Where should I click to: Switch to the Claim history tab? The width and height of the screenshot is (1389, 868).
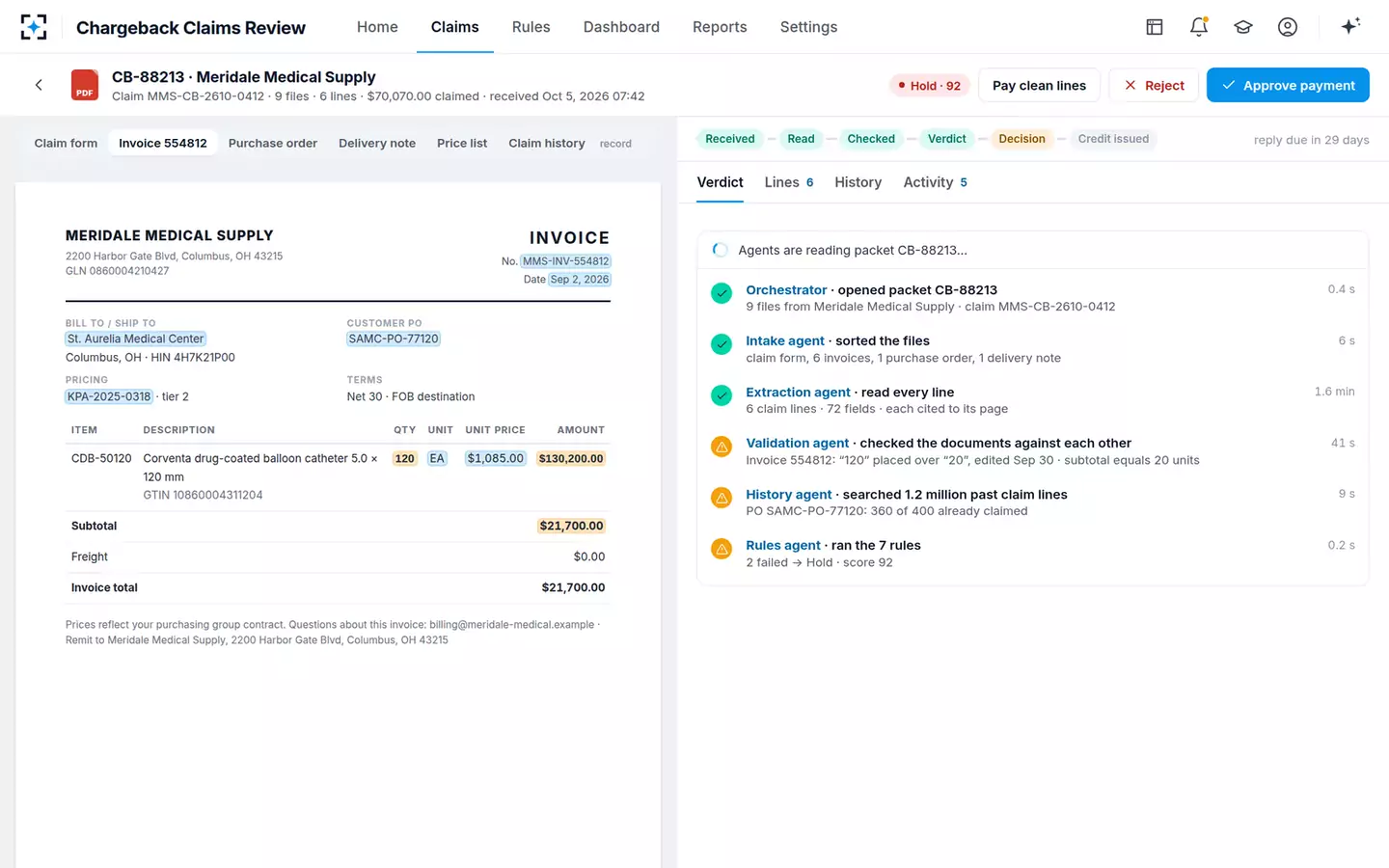point(547,143)
